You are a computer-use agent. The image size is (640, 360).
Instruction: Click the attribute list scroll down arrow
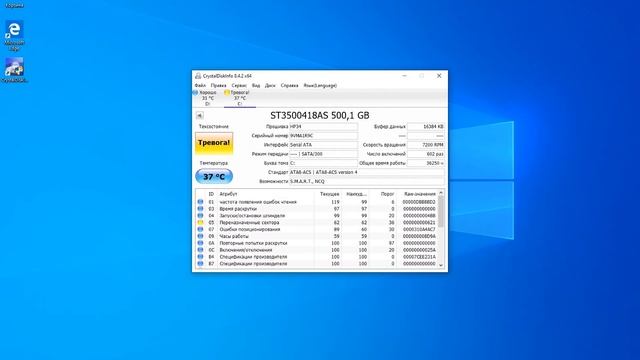pyautogui.click(x=441, y=265)
